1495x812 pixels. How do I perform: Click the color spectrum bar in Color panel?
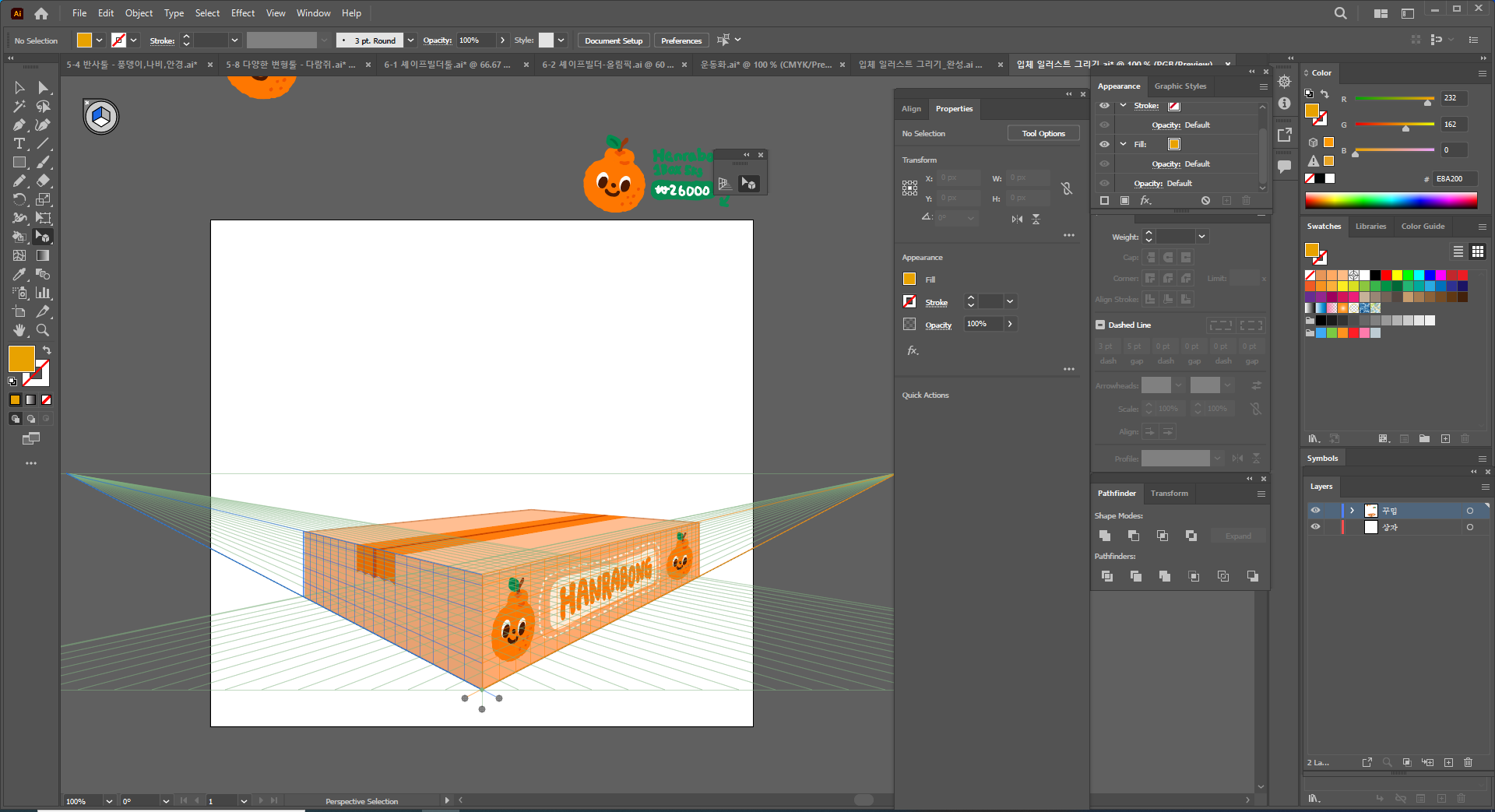point(1391,200)
